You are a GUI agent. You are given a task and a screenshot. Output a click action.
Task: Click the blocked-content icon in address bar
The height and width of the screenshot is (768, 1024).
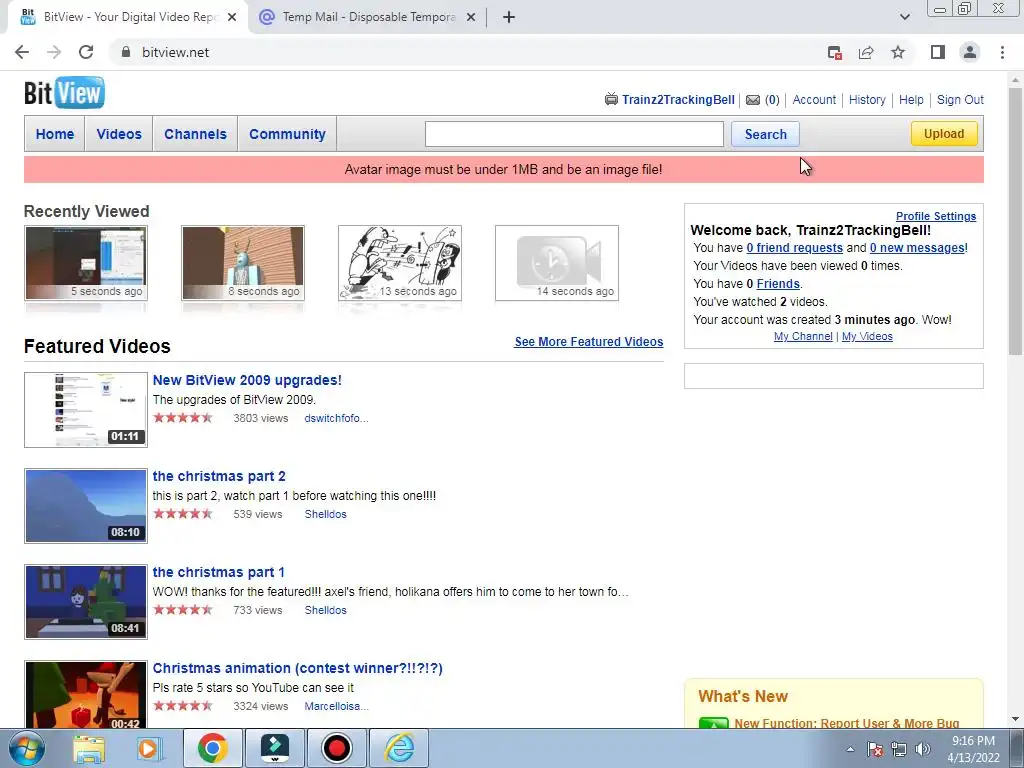(834, 52)
